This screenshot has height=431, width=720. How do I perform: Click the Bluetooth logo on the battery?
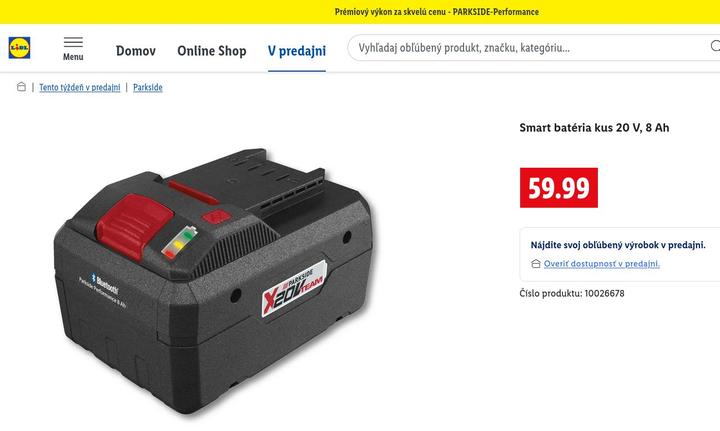click(x=105, y=283)
